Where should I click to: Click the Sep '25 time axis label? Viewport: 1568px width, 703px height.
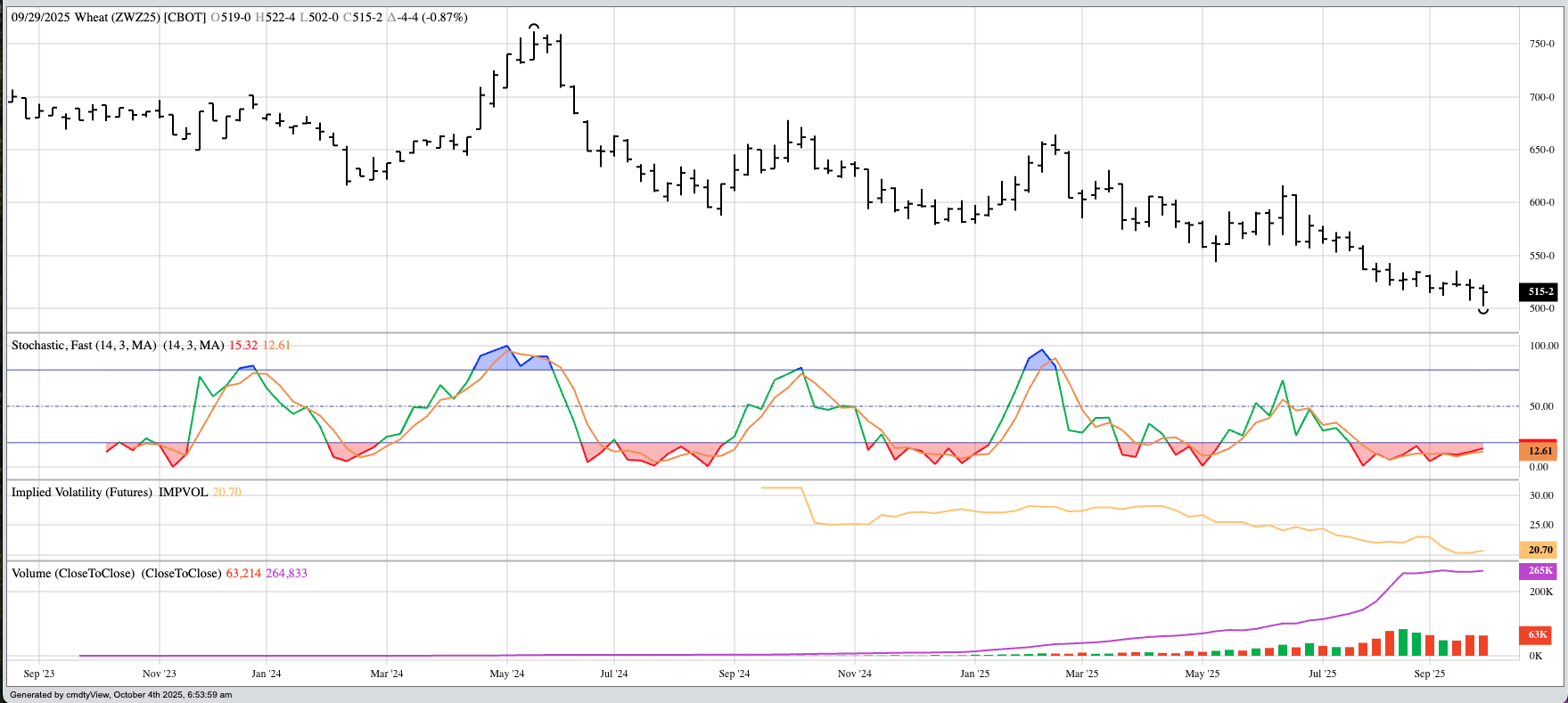point(1429,674)
